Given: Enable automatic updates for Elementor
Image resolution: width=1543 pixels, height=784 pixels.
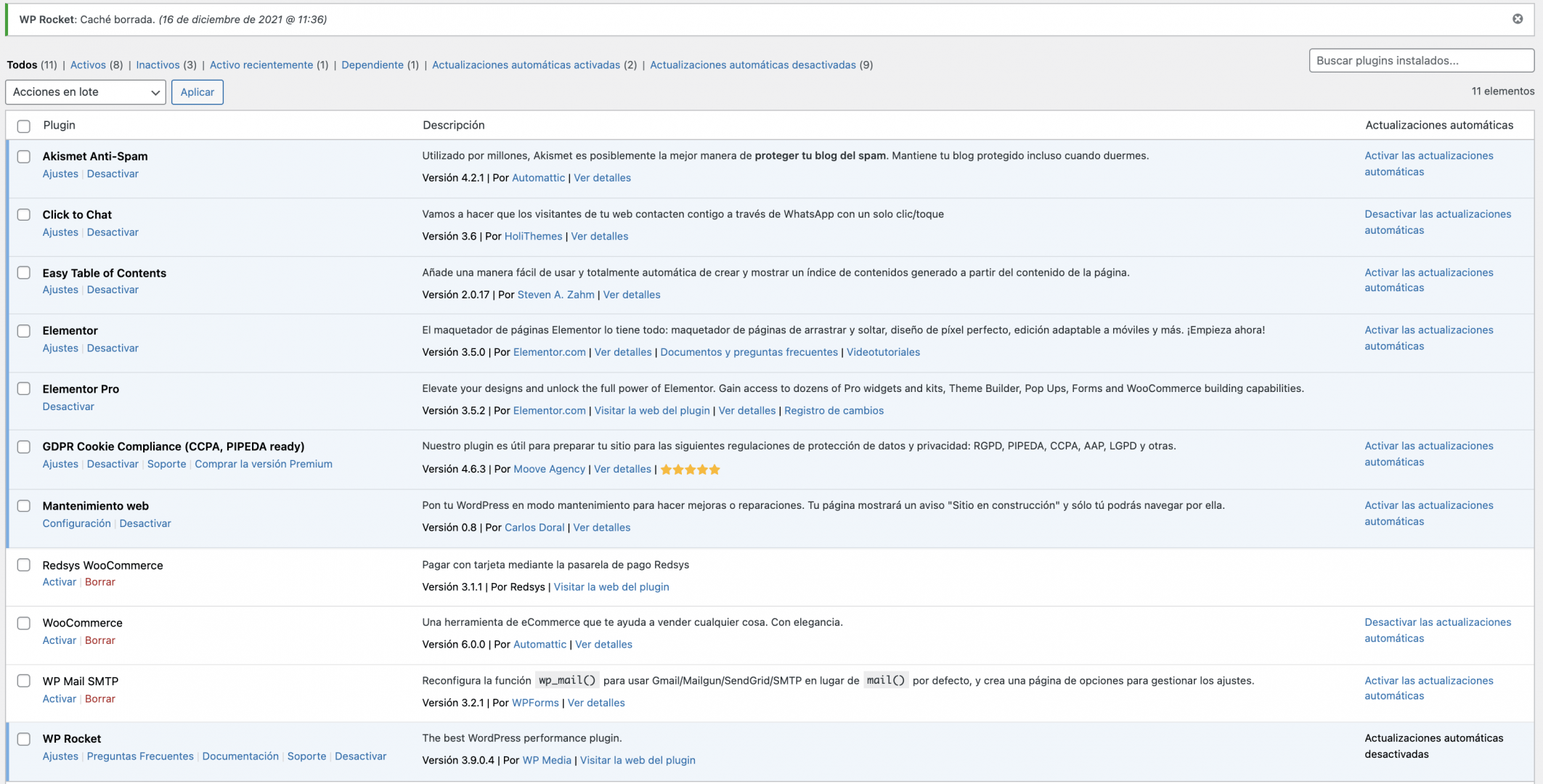Looking at the screenshot, I should click(1428, 338).
